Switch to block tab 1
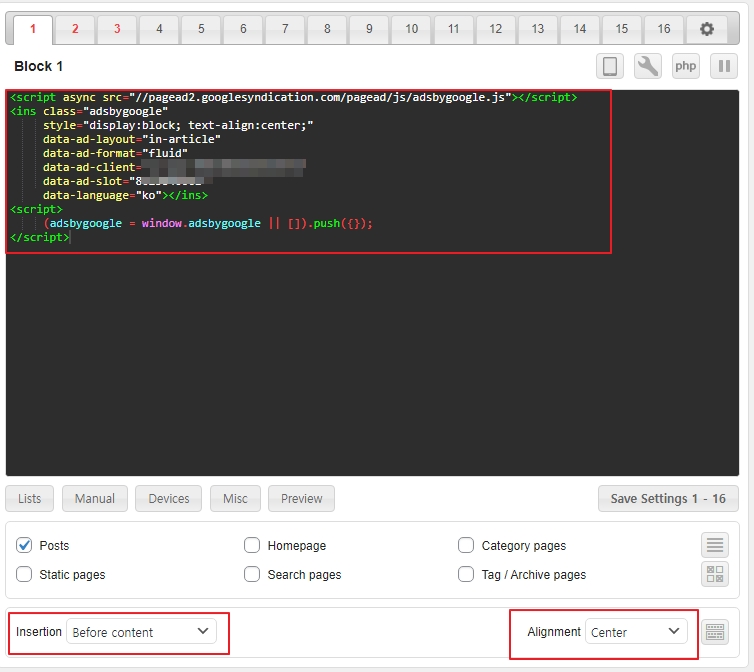The width and height of the screenshot is (754, 672). pyautogui.click(x=33, y=29)
